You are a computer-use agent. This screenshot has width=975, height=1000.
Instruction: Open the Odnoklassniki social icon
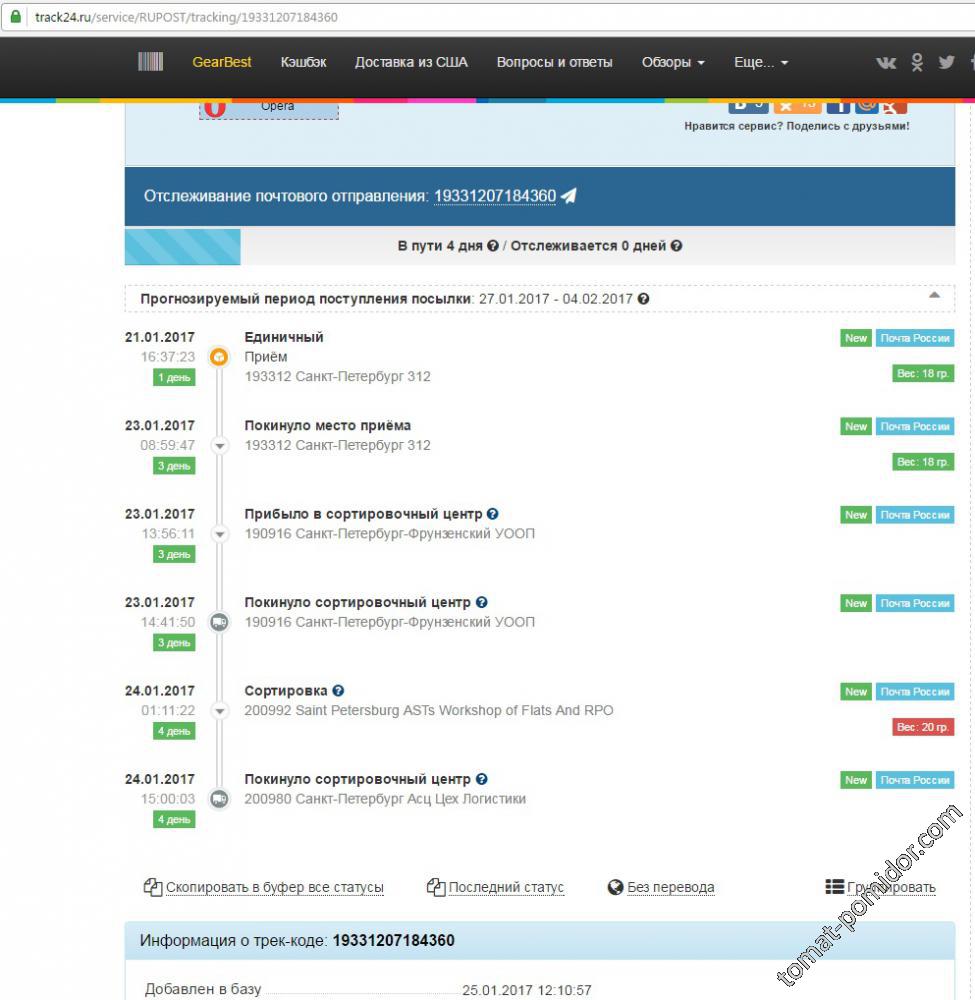point(917,62)
